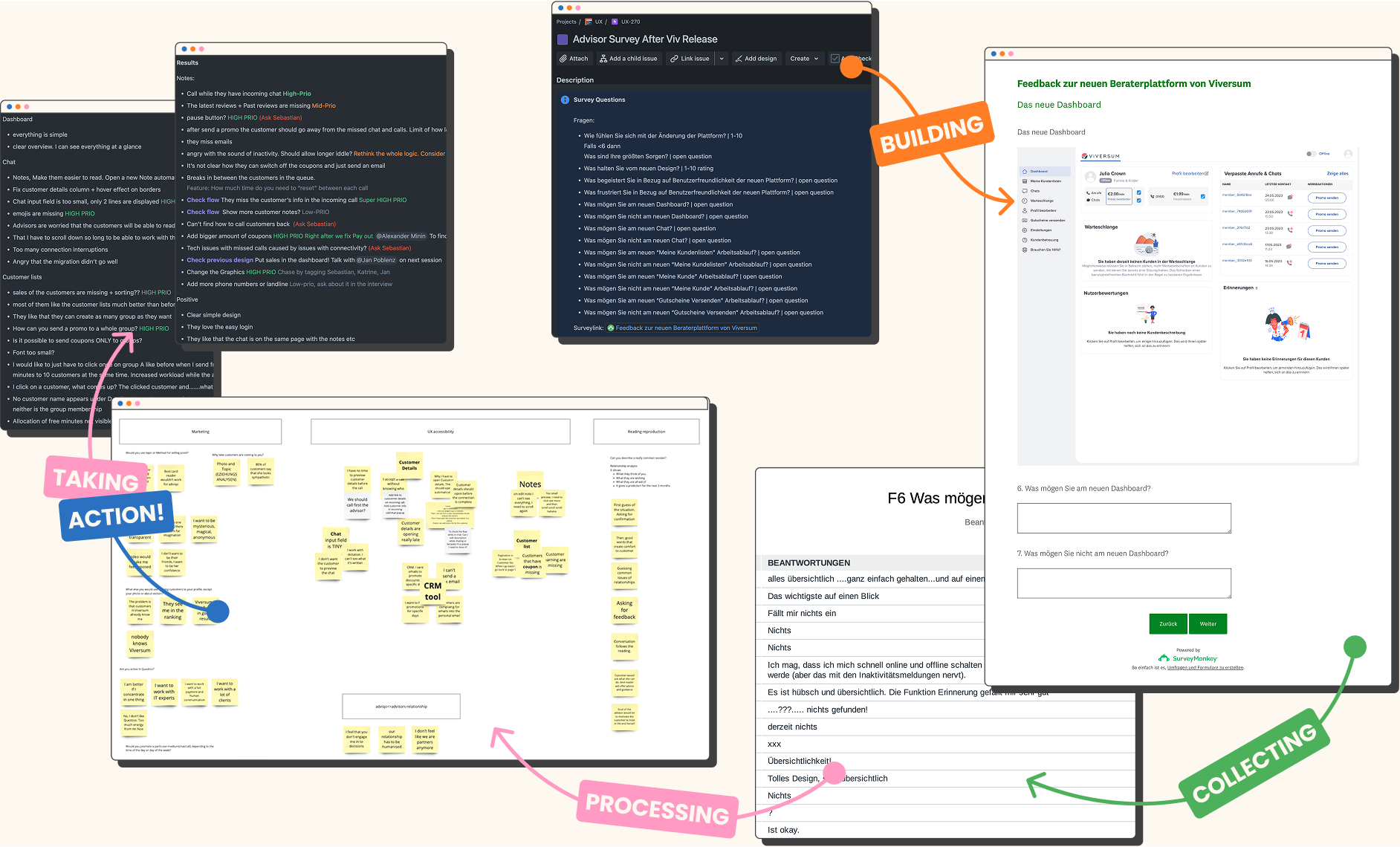Click the Attach paperclip button in Jira
The height and width of the screenshot is (847, 1400).
click(x=573, y=58)
